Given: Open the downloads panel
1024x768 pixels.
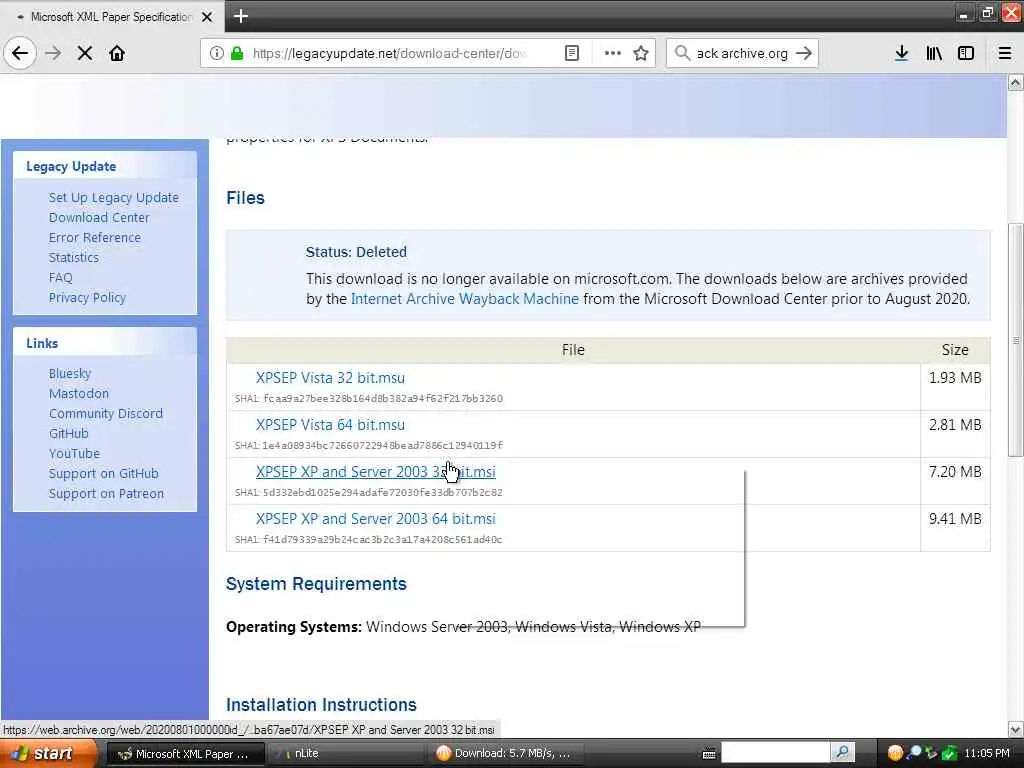Looking at the screenshot, I should [901, 53].
